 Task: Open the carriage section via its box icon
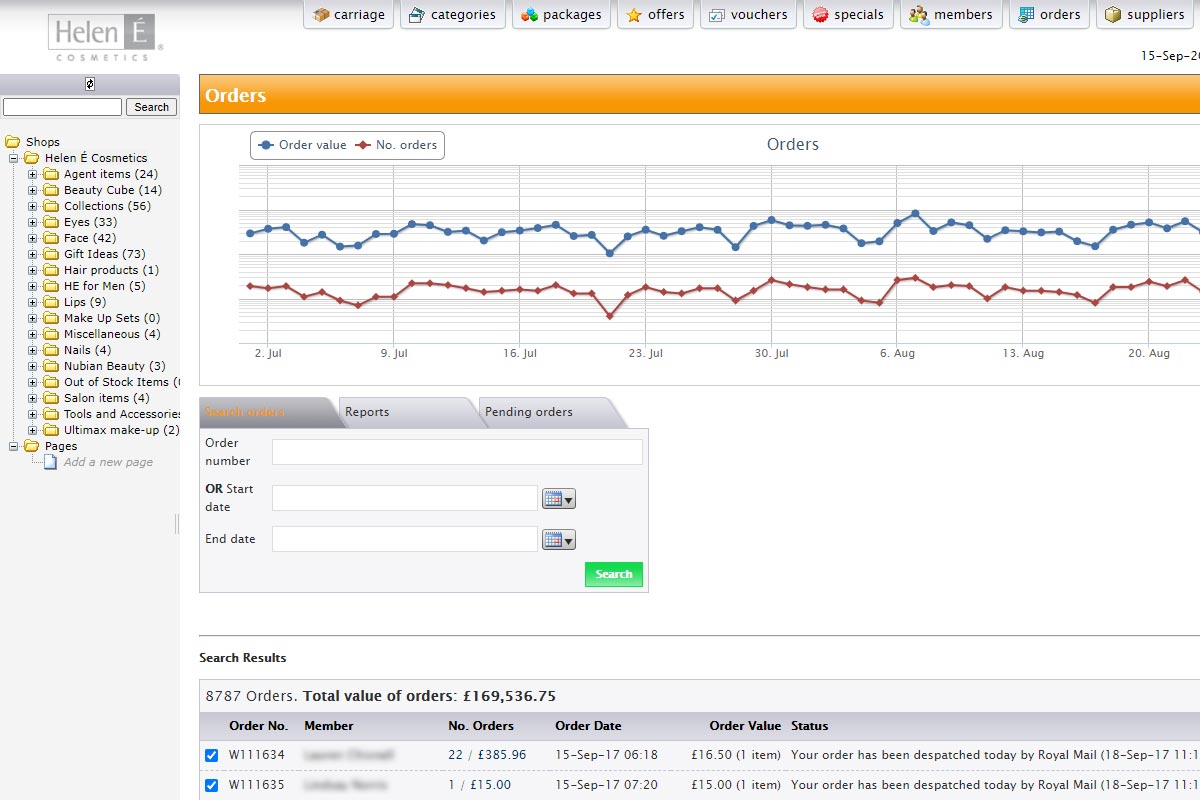tap(321, 15)
